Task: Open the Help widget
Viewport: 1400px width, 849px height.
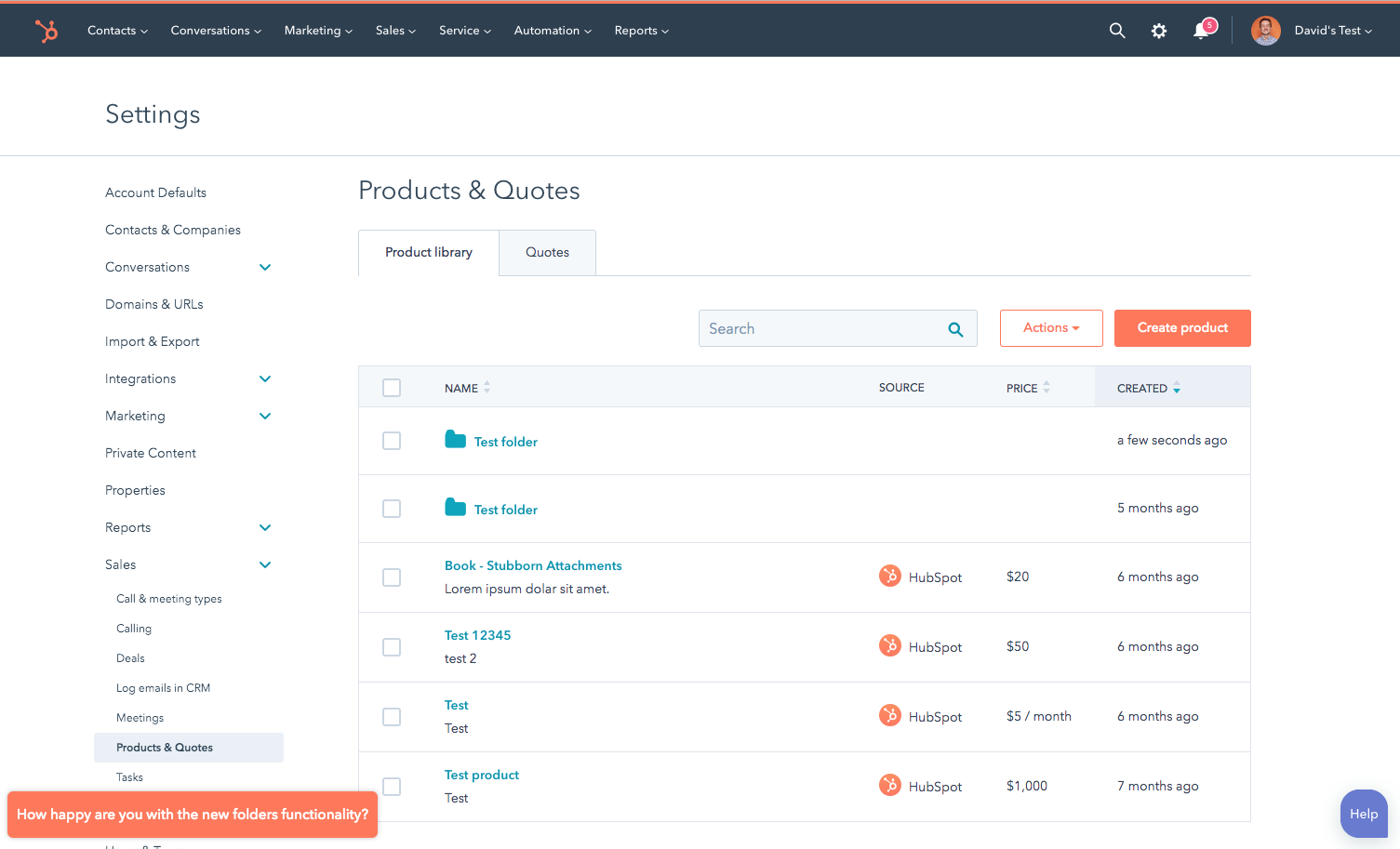Action: [x=1363, y=814]
